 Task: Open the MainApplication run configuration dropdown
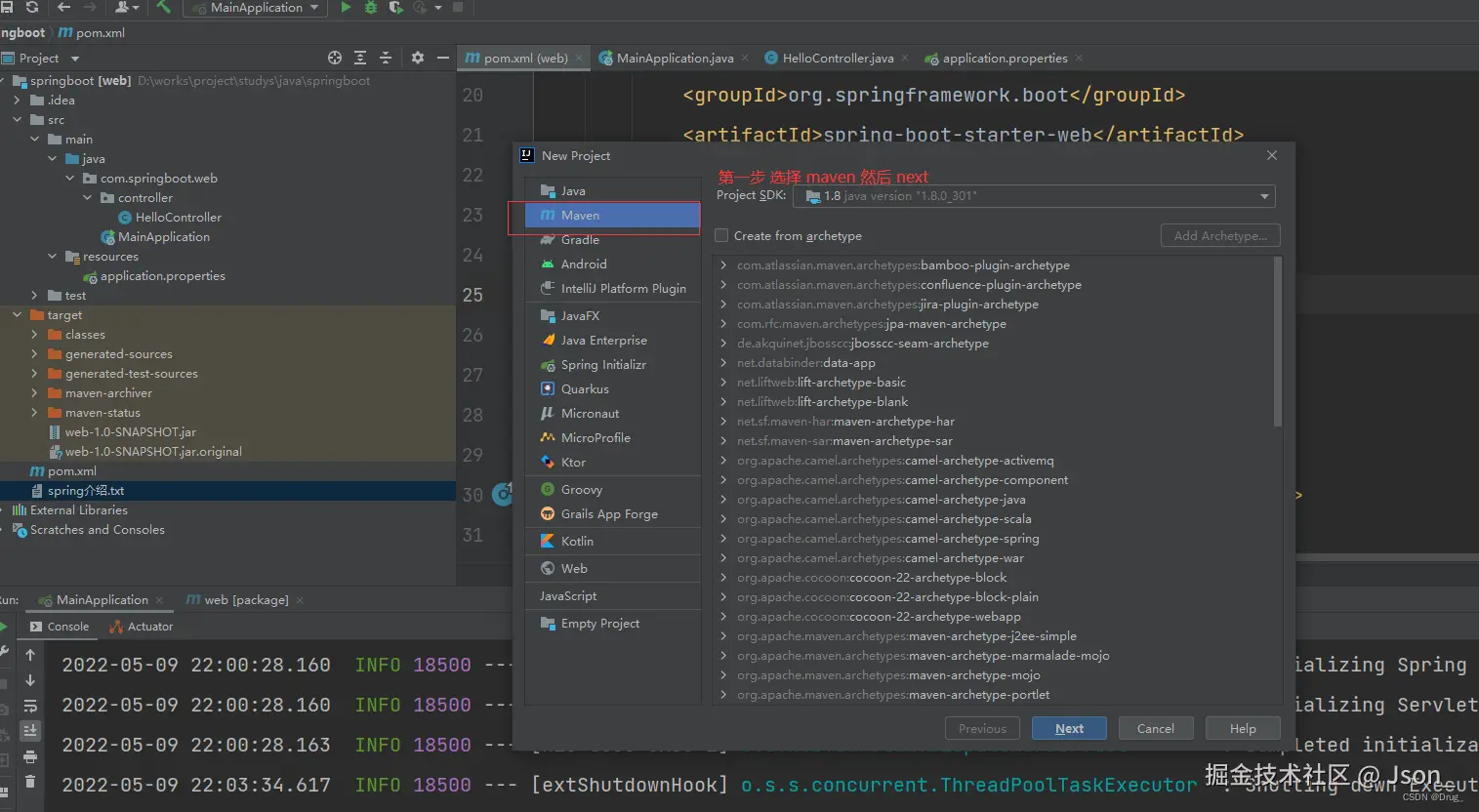tap(257, 8)
